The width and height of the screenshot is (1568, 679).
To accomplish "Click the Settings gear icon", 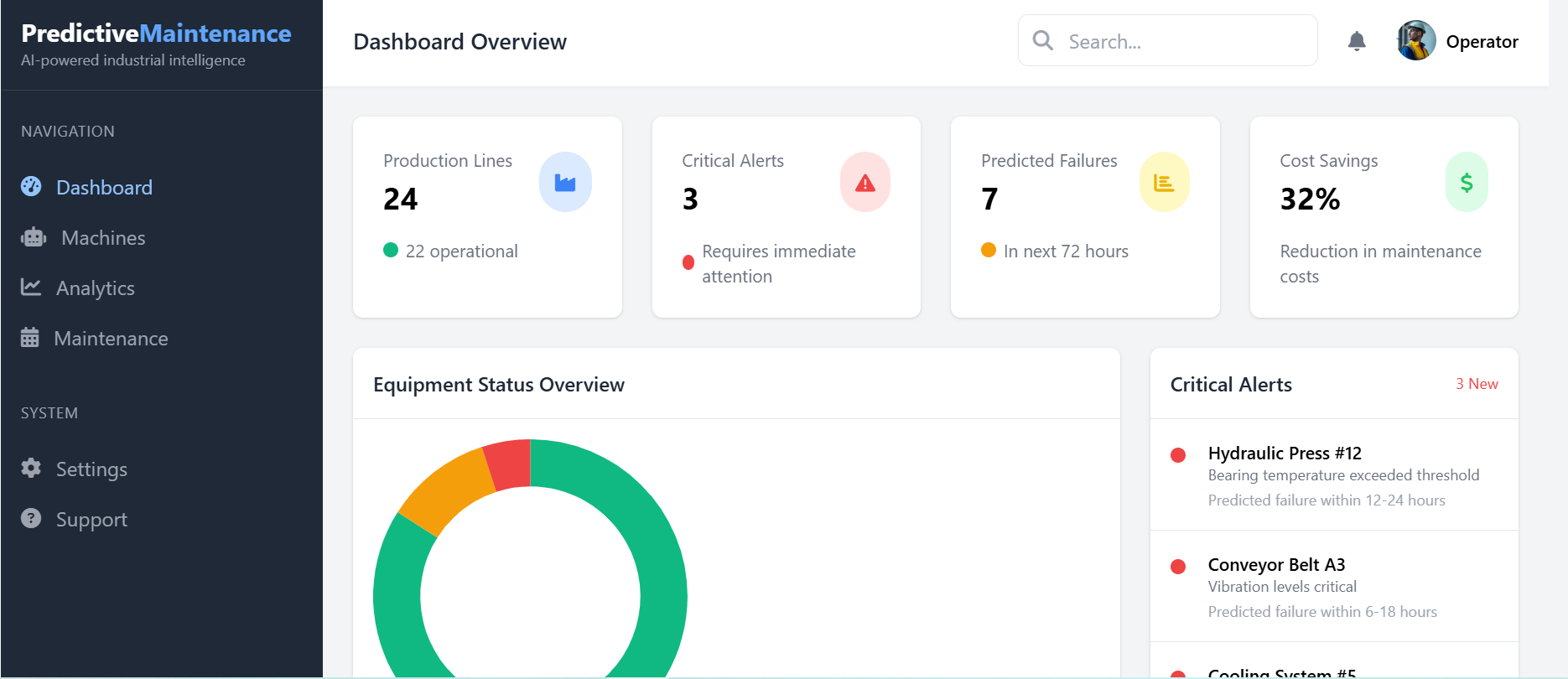I will (x=31, y=468).
